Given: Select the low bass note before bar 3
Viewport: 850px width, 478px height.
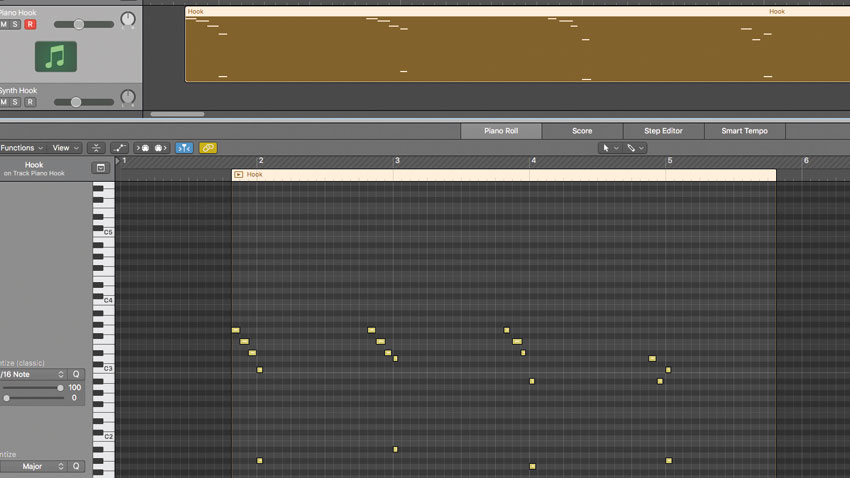Looking at the screenshot, I should coord(395,449).
